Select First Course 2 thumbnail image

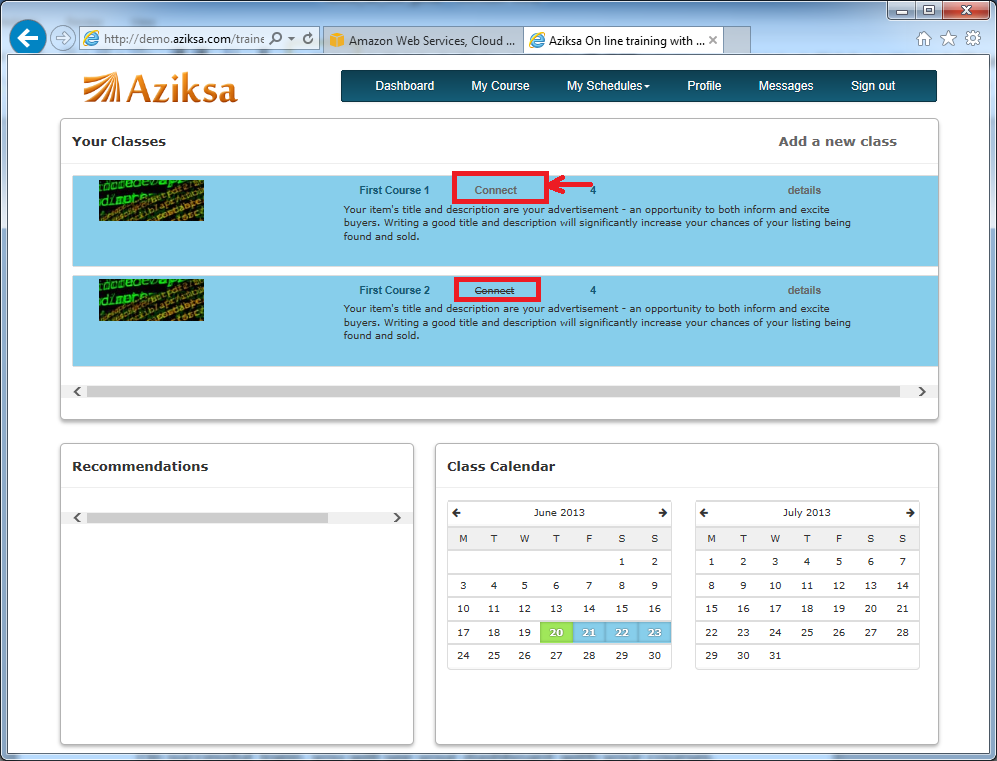point(151,299)
